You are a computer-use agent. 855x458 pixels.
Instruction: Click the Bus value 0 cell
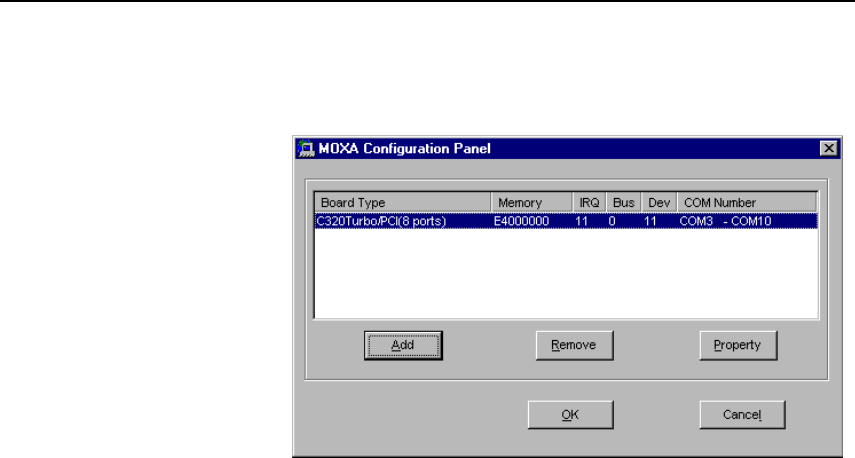[x=612, y=221]
